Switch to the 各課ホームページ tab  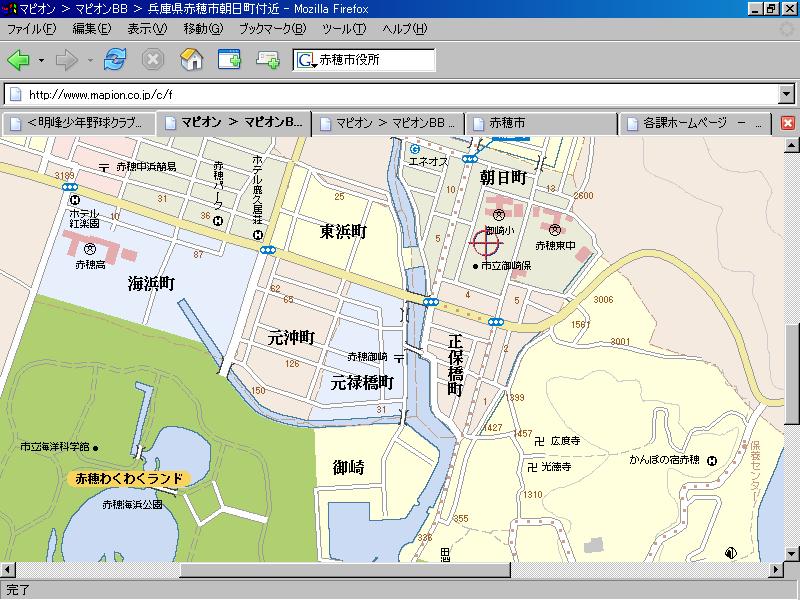[697, 123]
